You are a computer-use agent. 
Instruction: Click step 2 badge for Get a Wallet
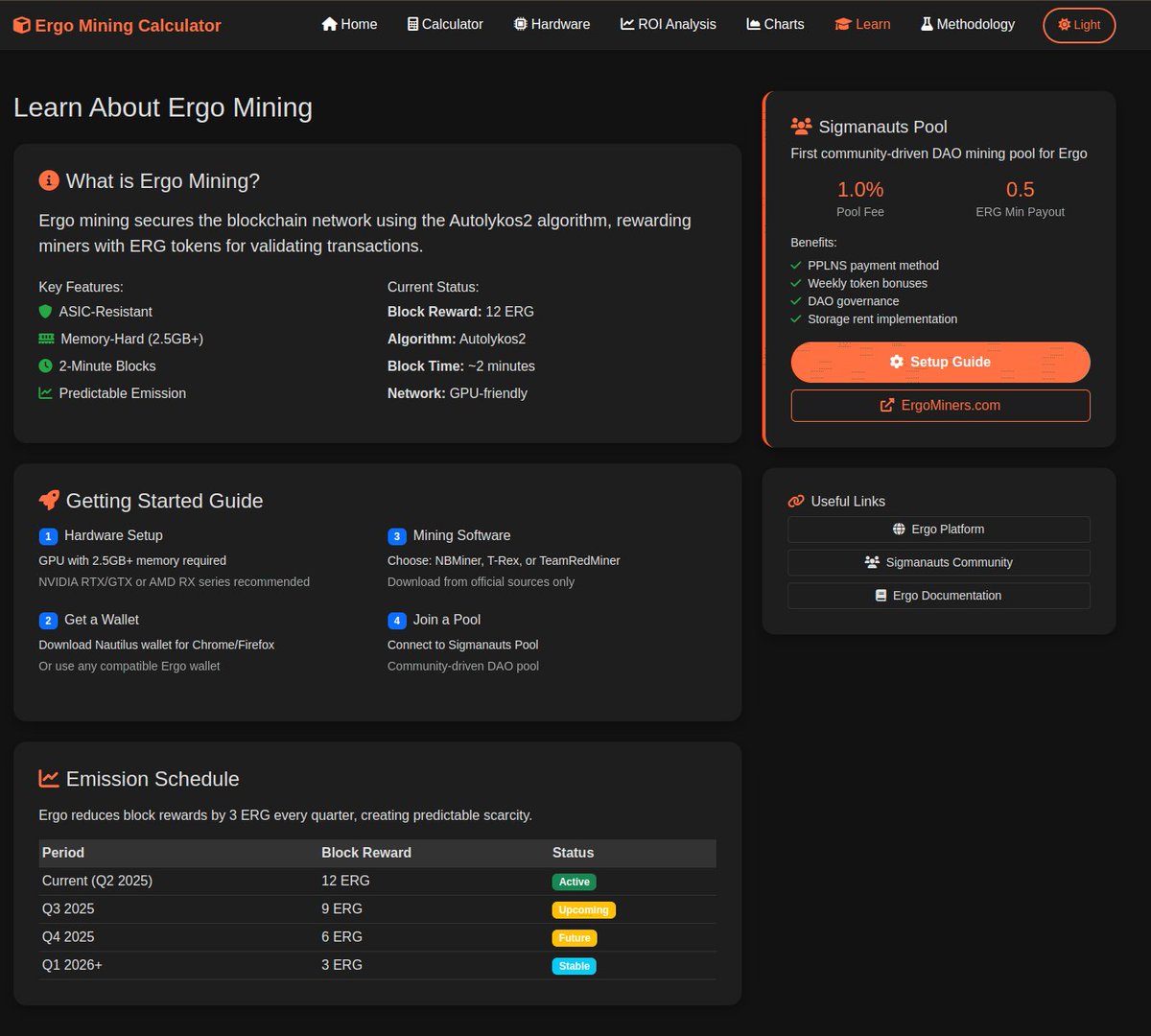pos(48,621)
